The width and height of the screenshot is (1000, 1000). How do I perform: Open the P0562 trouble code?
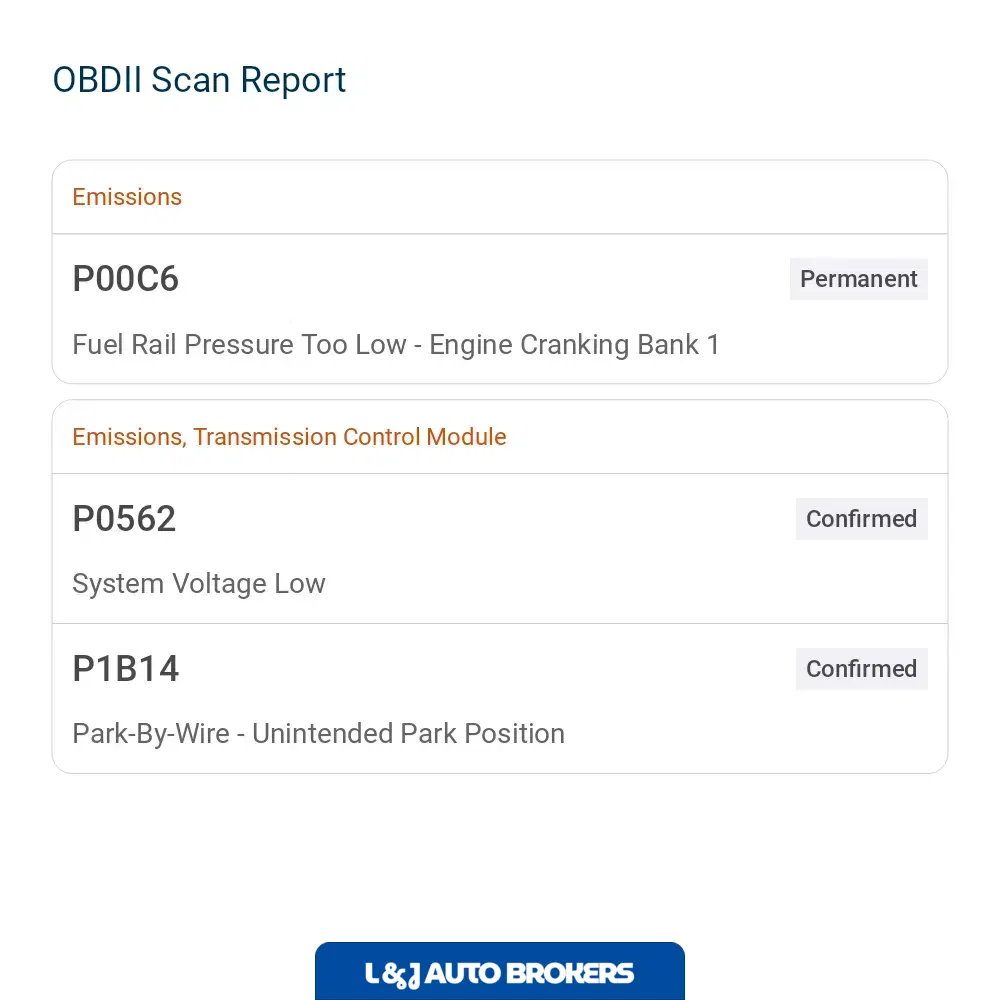pos(124,518)
